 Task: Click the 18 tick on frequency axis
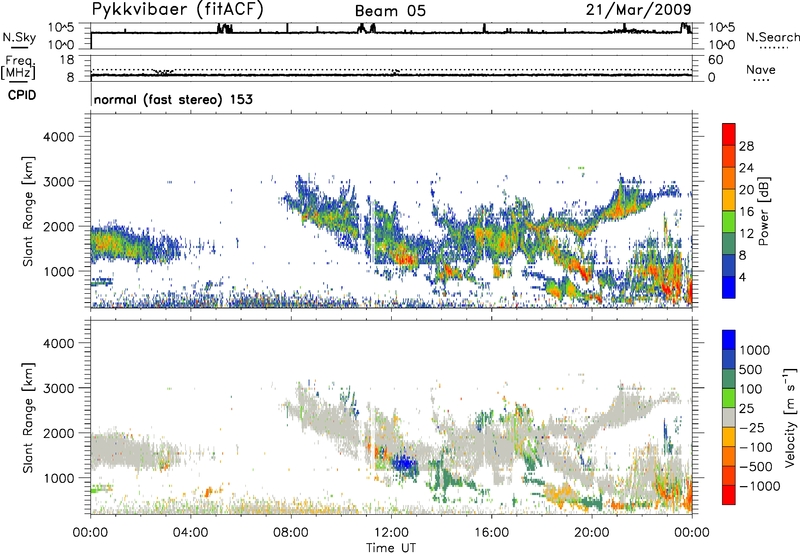(67, 60)
